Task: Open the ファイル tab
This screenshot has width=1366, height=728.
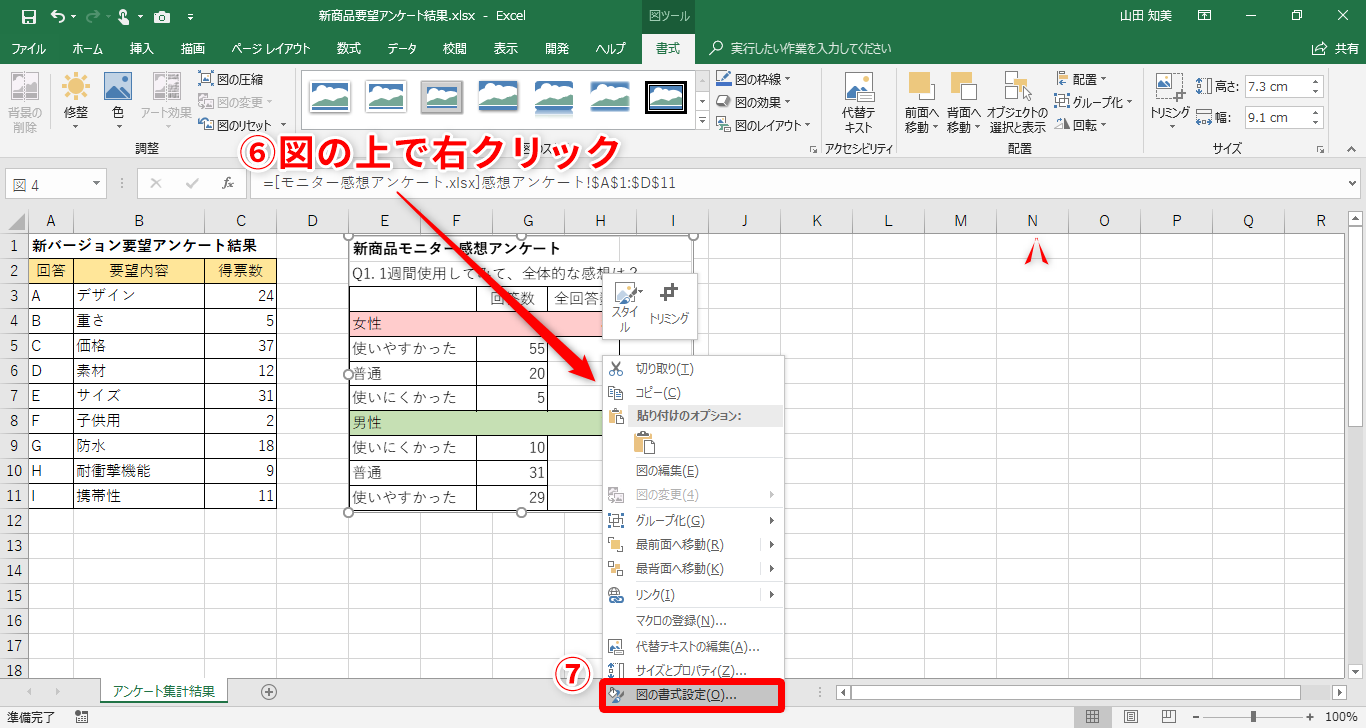Action: tap(28, 48)
